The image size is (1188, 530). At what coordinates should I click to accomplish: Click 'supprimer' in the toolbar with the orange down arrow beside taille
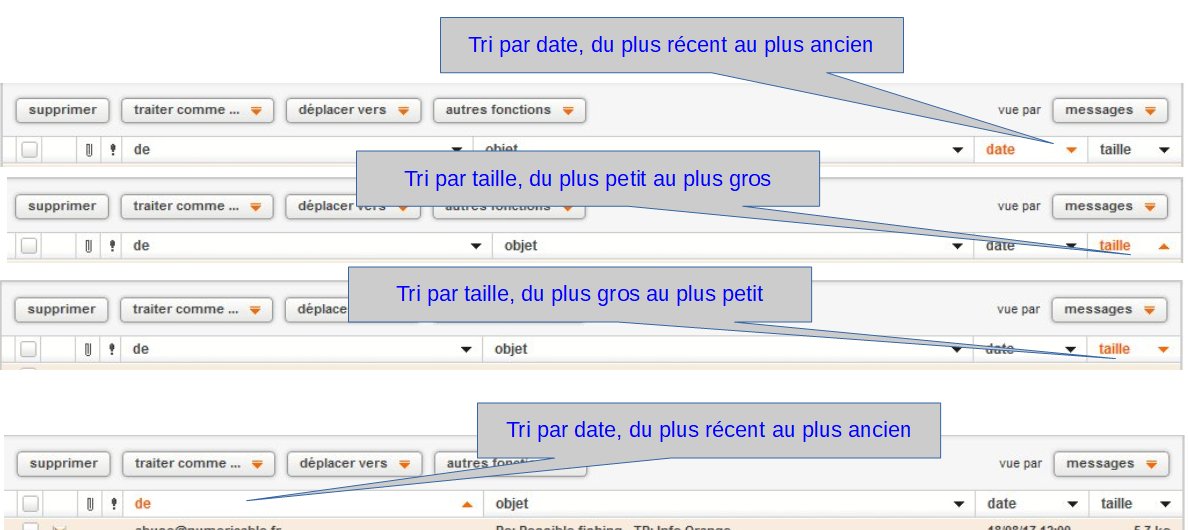point(62,310)
